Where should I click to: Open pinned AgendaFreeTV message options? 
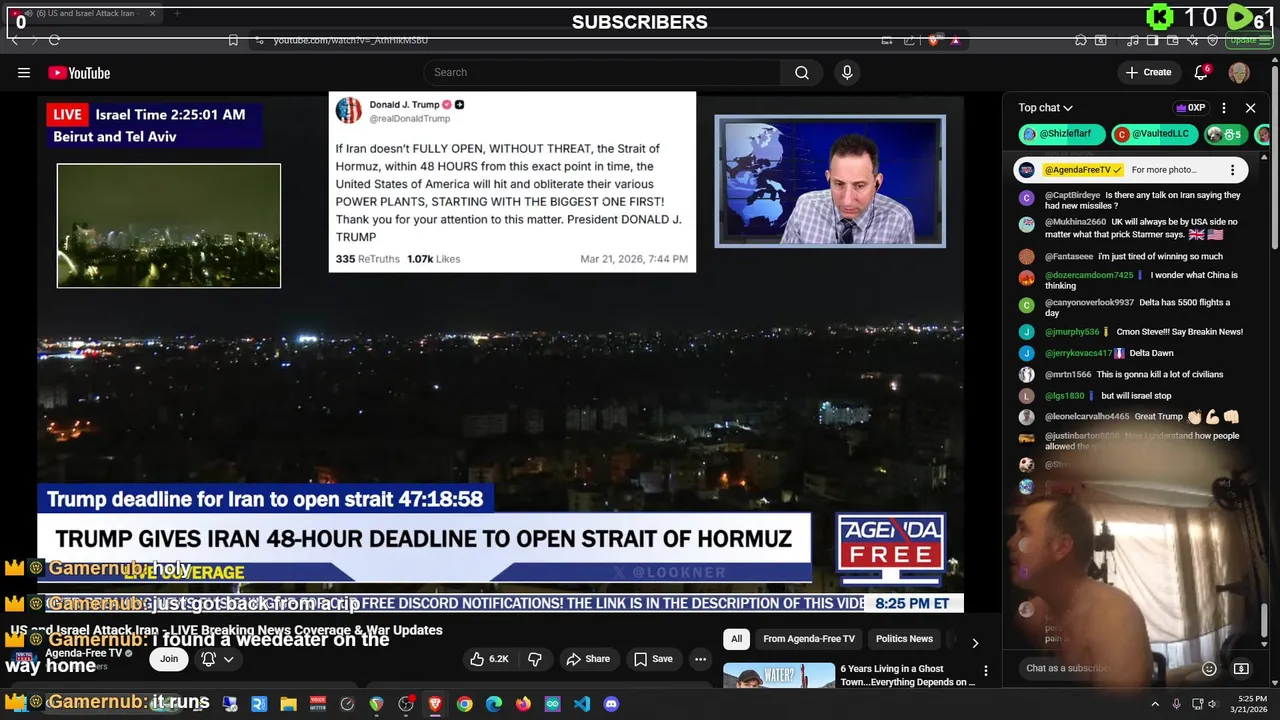(x=1232, y=170)
